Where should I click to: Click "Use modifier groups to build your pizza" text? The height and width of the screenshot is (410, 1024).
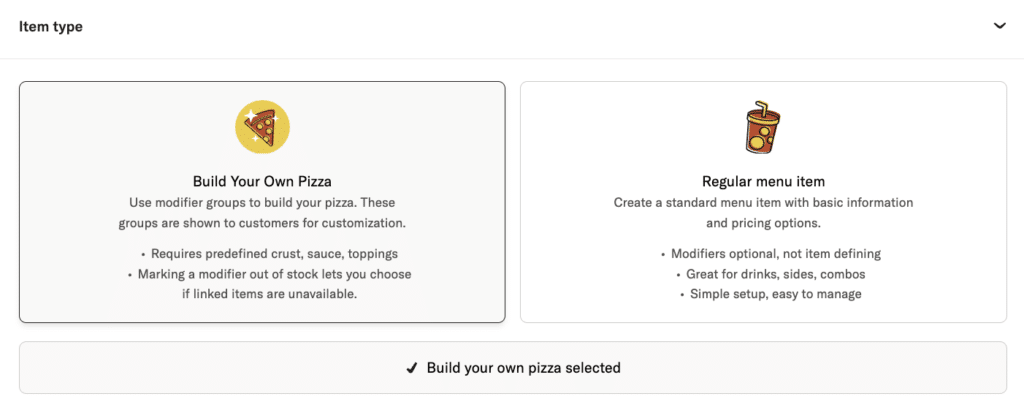click(262, 203)
